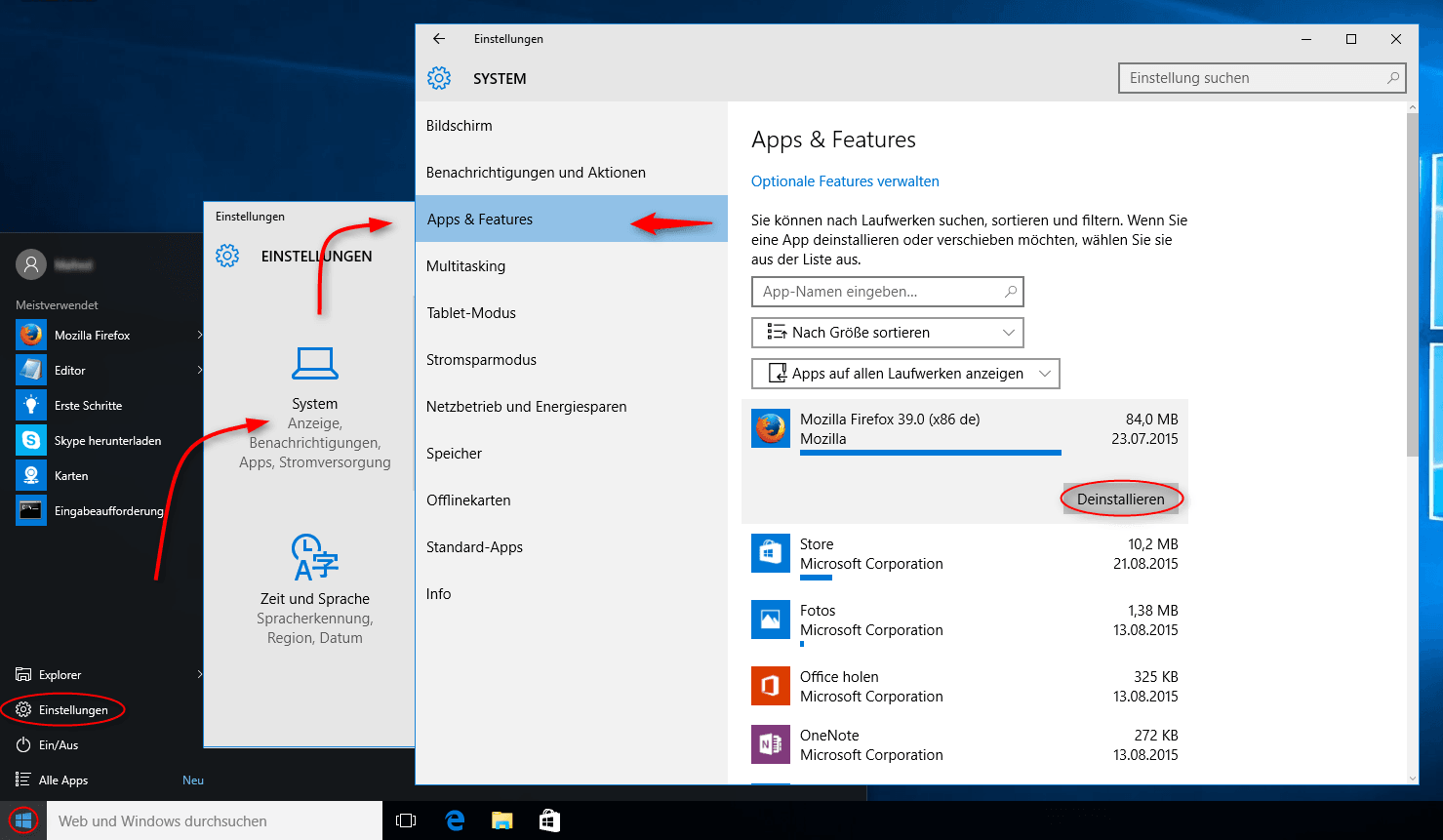Viewport: 1443px width, 840px height.
Task: Click magnifier in App-Namen eingeben box
Action: click(x=1011, y=292)
